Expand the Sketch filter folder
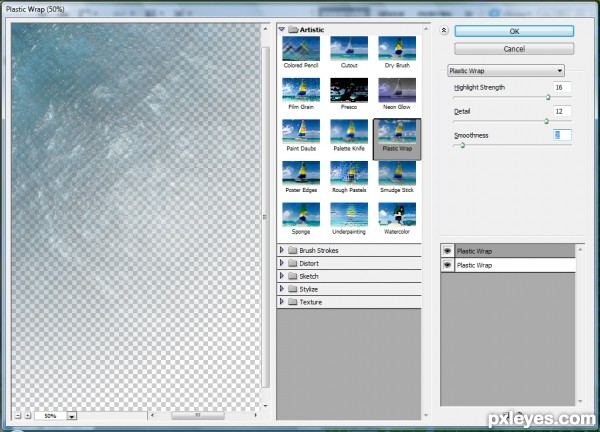 pos(282,276)
